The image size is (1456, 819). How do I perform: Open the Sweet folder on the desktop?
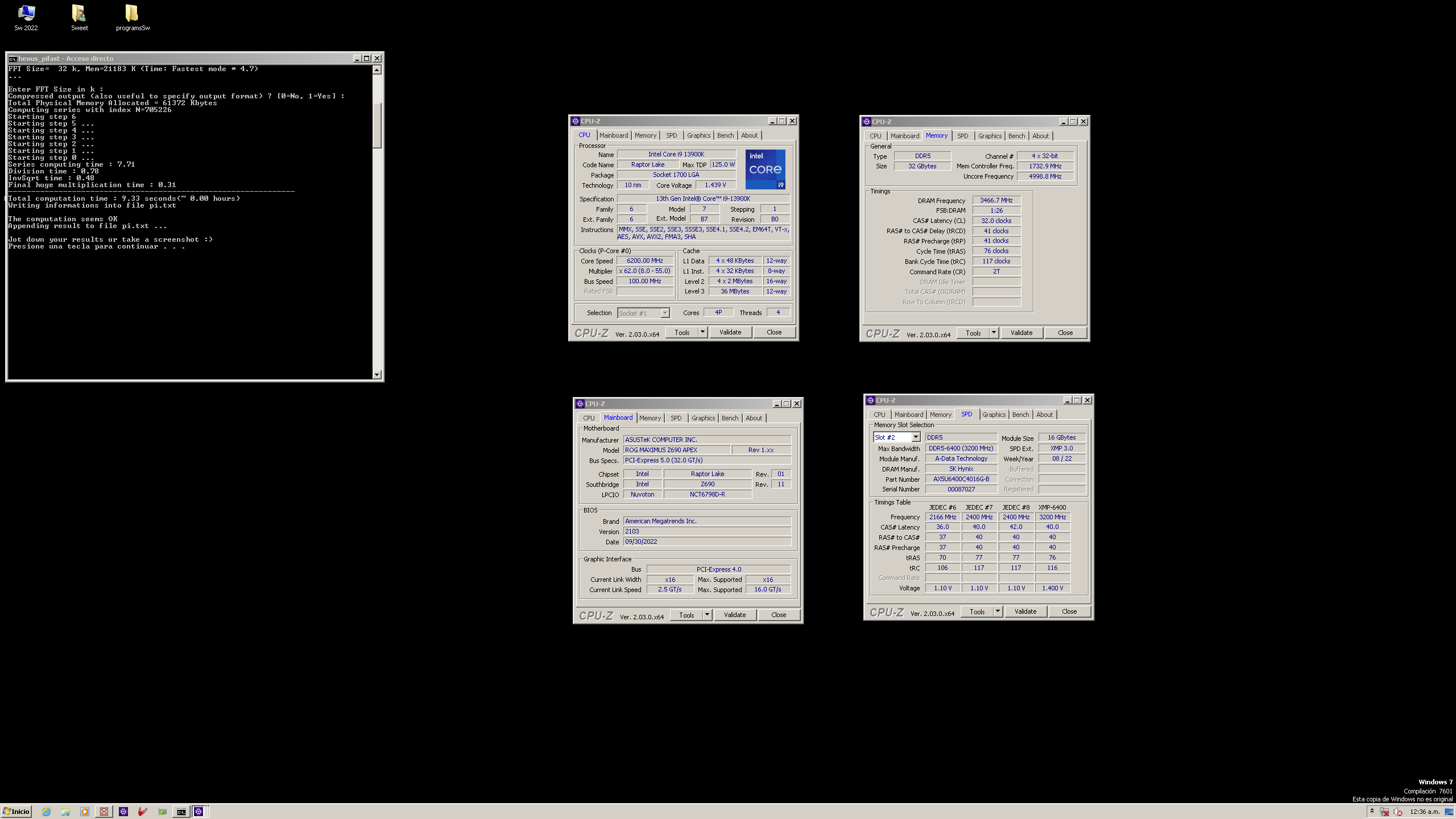tap(79, 17)
